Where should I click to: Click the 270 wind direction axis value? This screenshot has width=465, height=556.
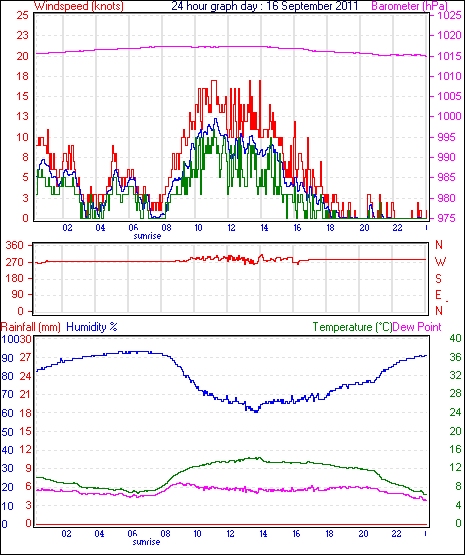[x=15, y=262]
